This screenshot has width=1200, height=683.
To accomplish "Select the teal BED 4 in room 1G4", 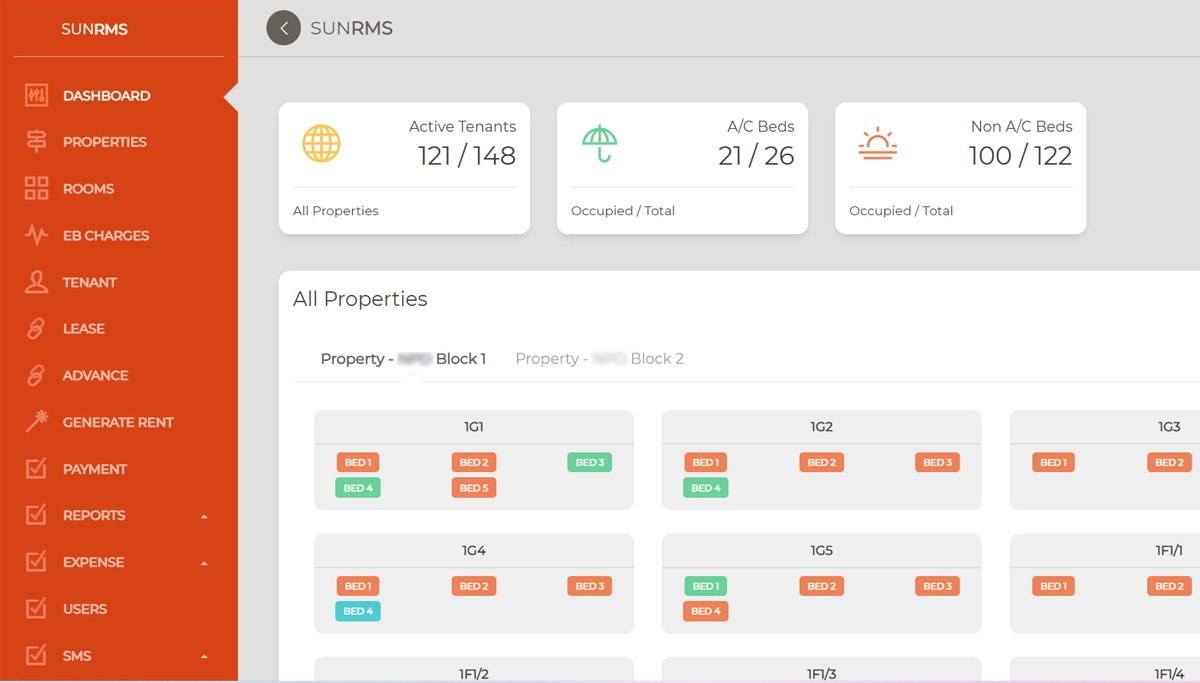I will click(358, 611).
